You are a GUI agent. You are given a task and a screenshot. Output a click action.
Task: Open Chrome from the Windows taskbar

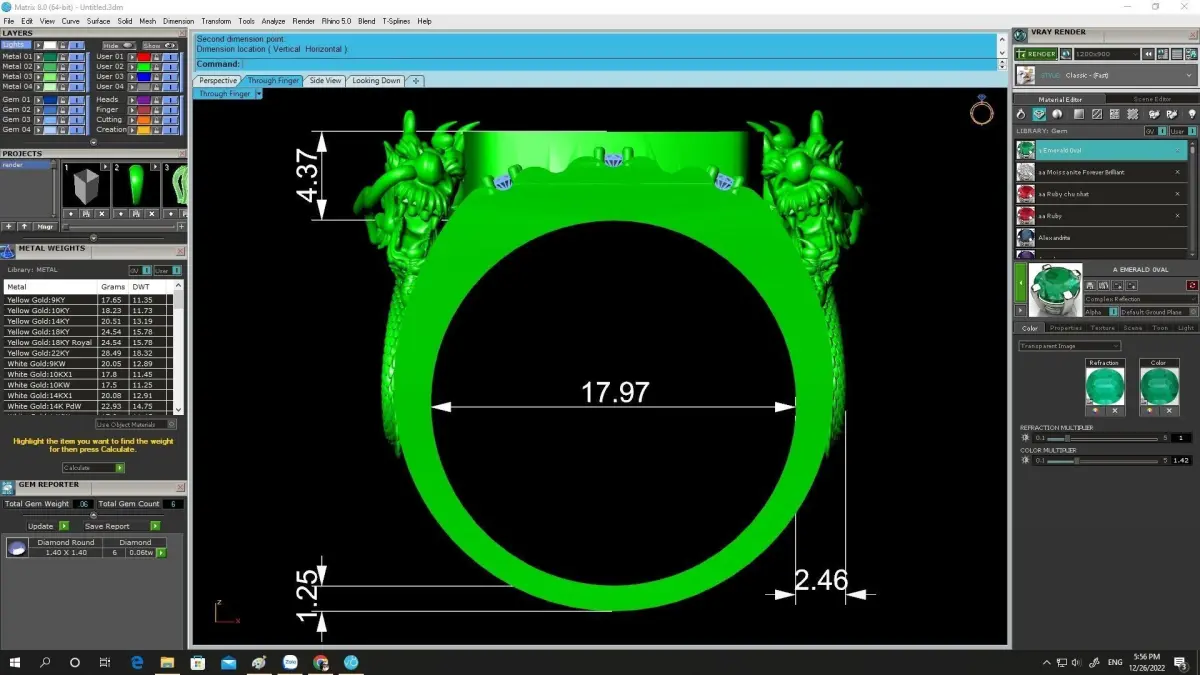pos(321,662)
